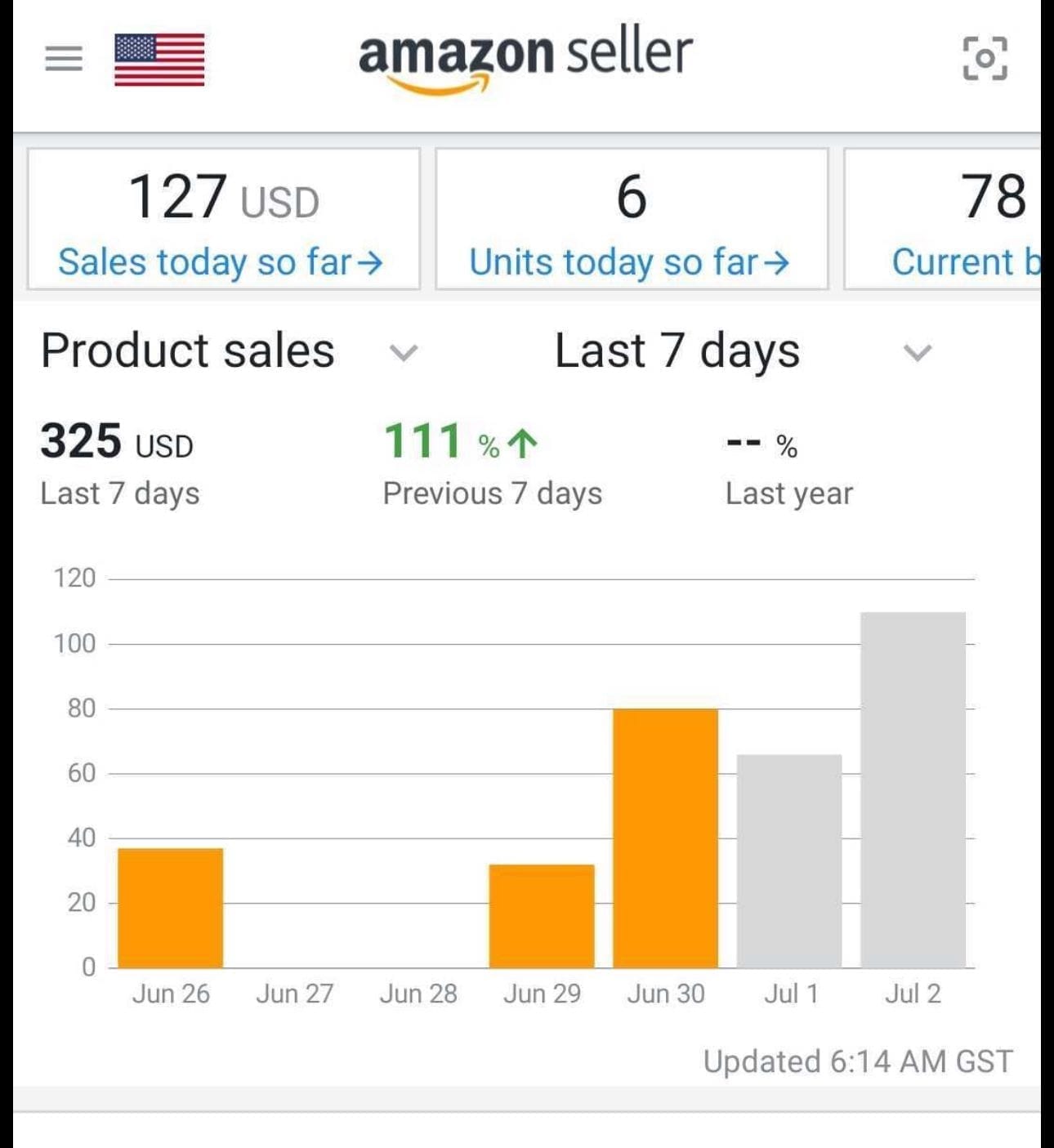The width and height of the screenshot is (1054, 1148).
Task: Select the Jun 29 orange bar
Action: tap(542, 915)
